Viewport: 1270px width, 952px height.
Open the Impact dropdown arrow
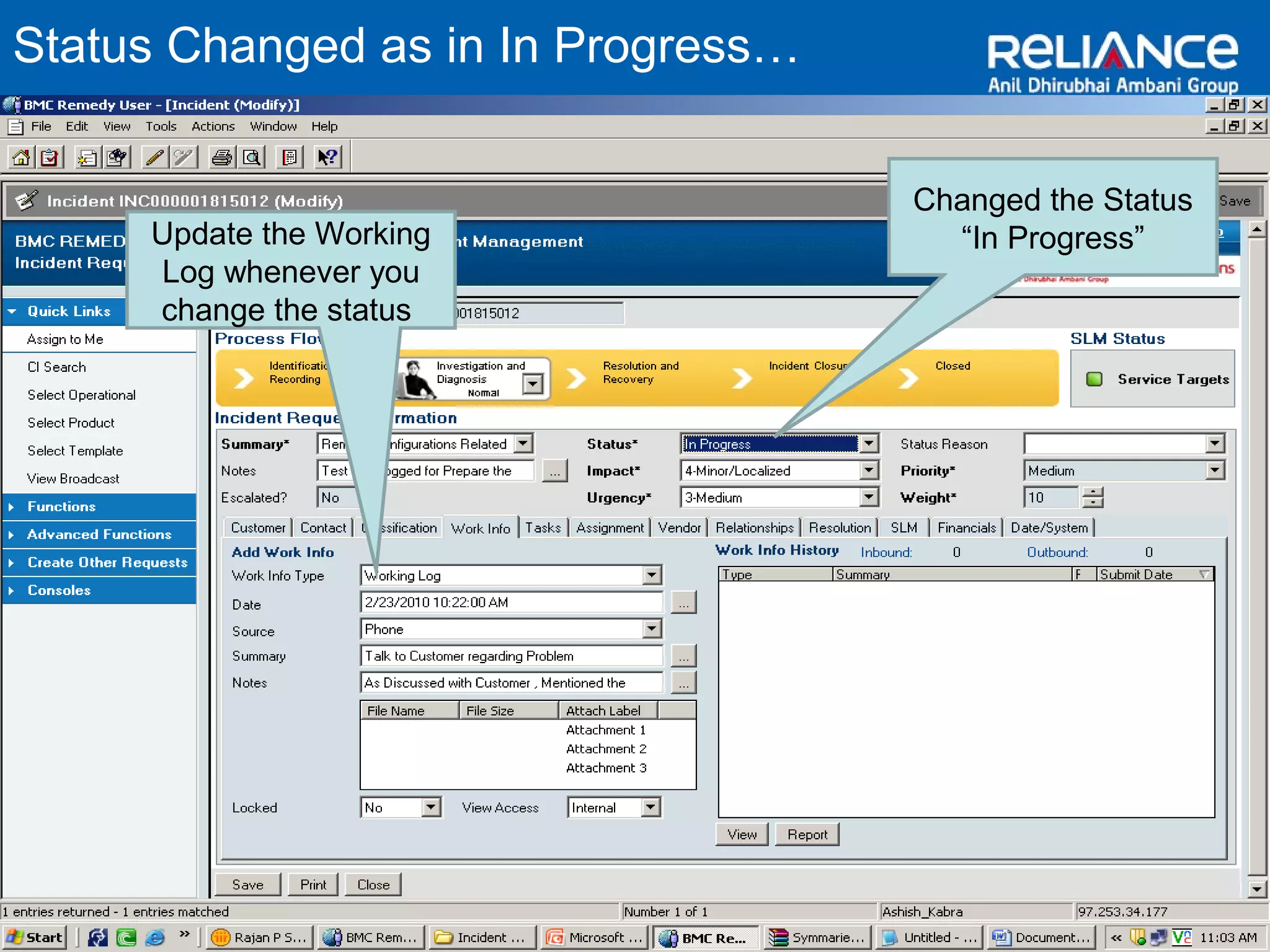pyautogui.click(x=869, y=470)
